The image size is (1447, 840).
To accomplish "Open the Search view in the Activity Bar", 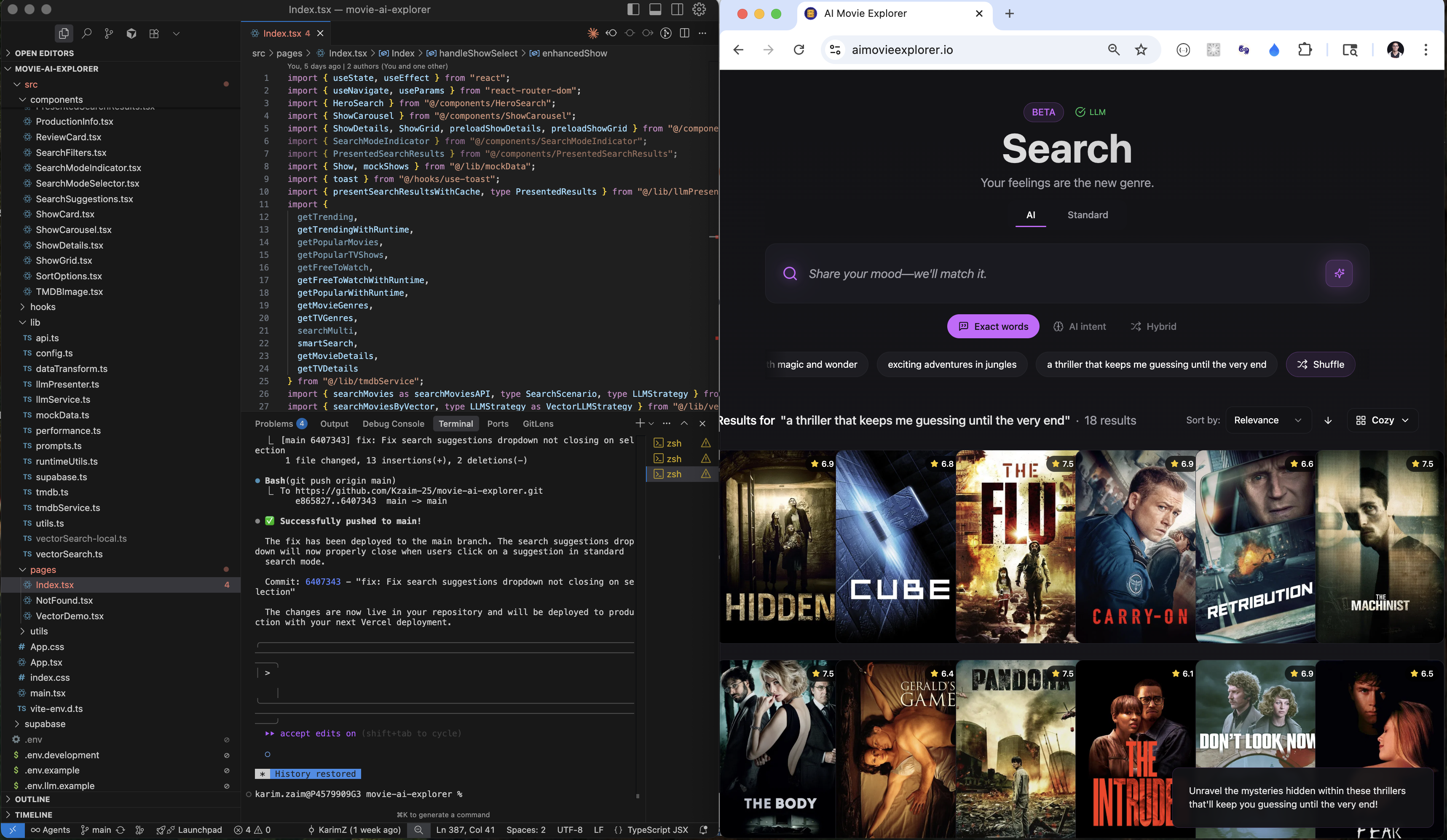I will [87, 33].
